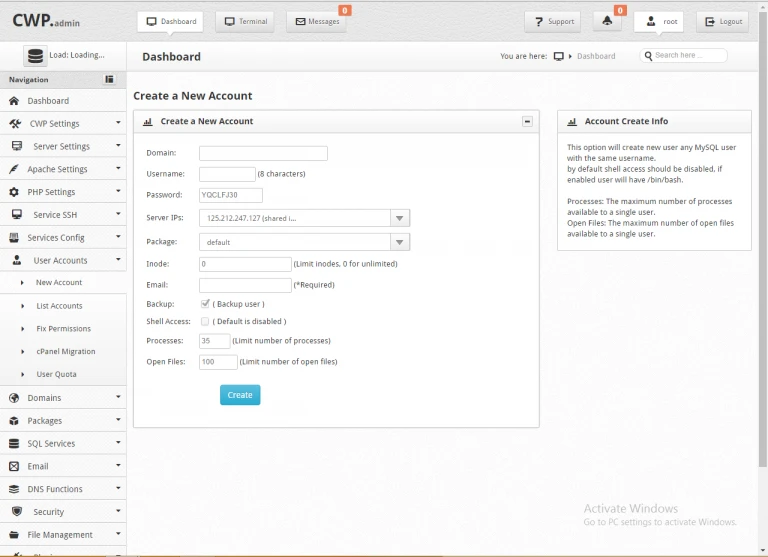
Task: Click the Support button
Action: (x=552, y=22)
